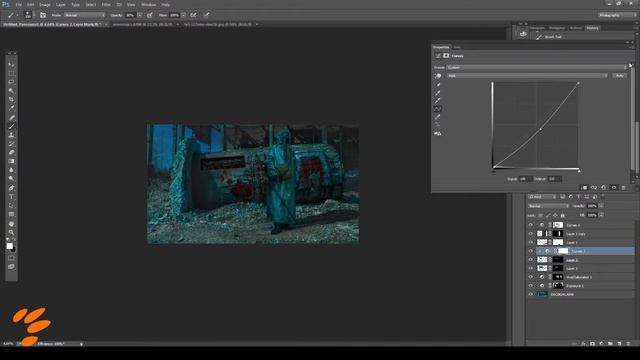Select the Zoom tool
Image resolution: width=640 pixels, height=360 pixels.
(11, 232)
